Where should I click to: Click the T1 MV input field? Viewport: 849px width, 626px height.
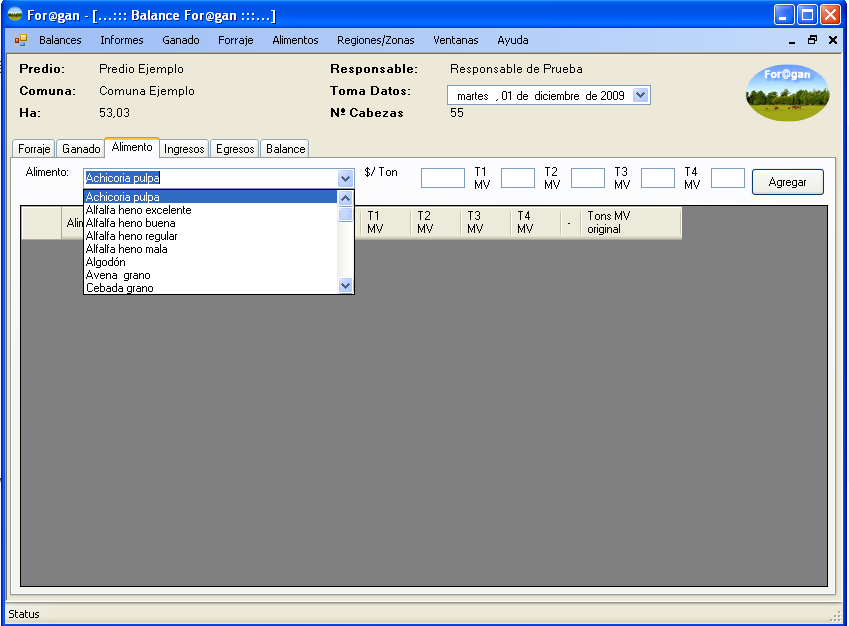click(x=517, y=178)
